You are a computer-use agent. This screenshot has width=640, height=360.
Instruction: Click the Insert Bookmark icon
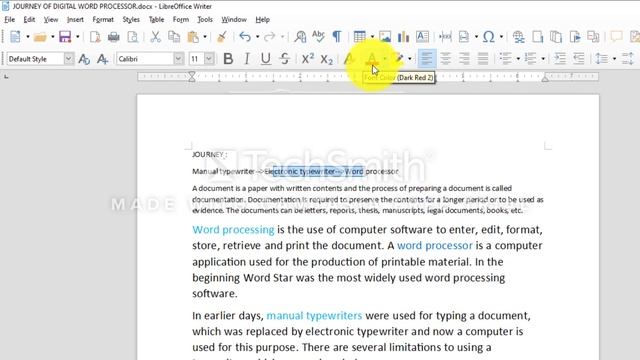coord(575,37)
